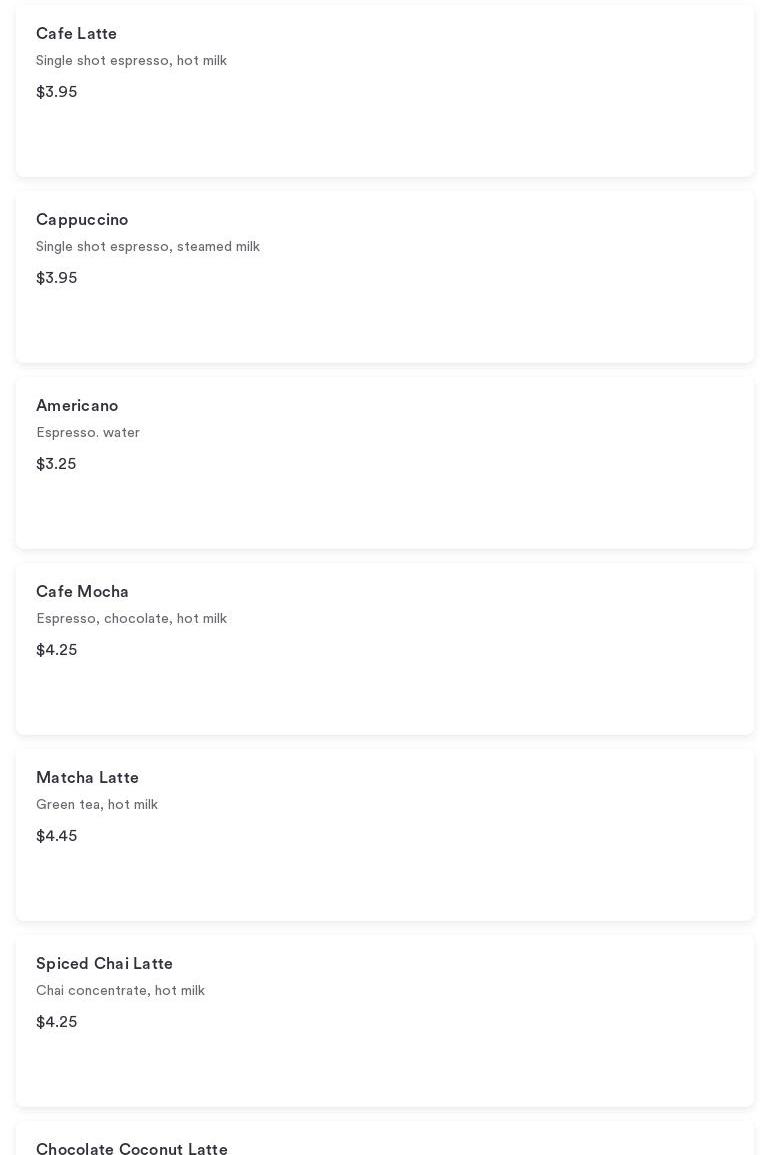Click the Cafe Latte $3.95 price
The image size is (770, 1155).
(57, 92)
